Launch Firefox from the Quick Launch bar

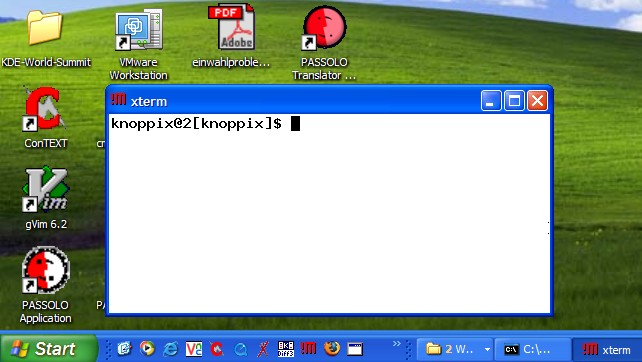tap(332, 348)
